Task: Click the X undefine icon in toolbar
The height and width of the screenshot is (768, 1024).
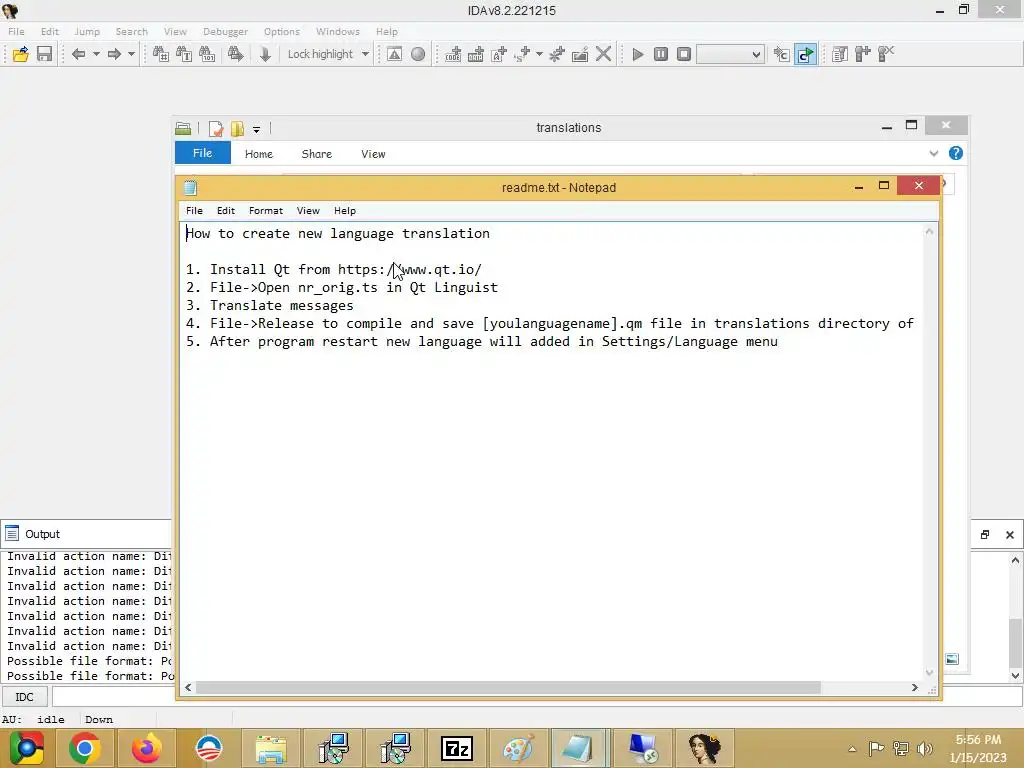Action: (603, 54)
